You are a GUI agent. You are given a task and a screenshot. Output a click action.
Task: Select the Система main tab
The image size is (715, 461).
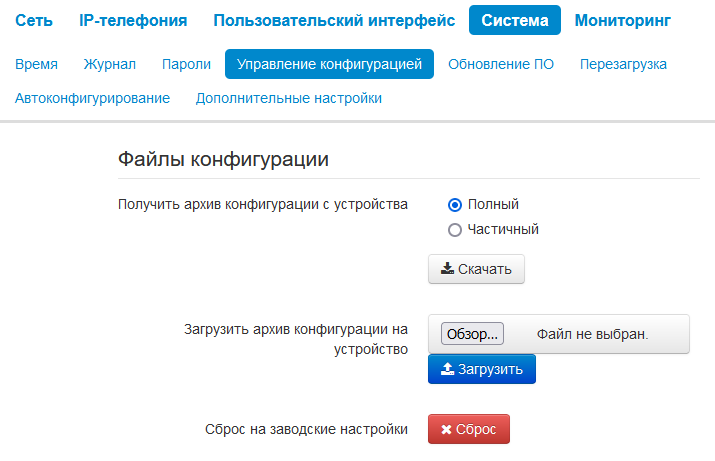pos(515,20)
